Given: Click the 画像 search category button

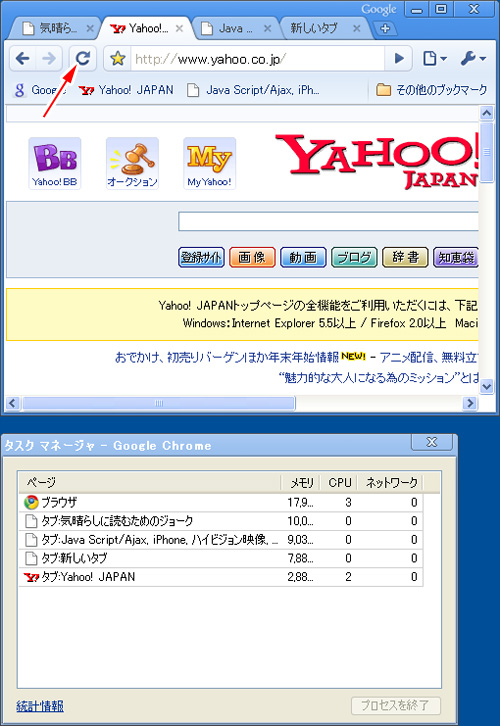Looking at the screenshot, I should coord(252,257).
